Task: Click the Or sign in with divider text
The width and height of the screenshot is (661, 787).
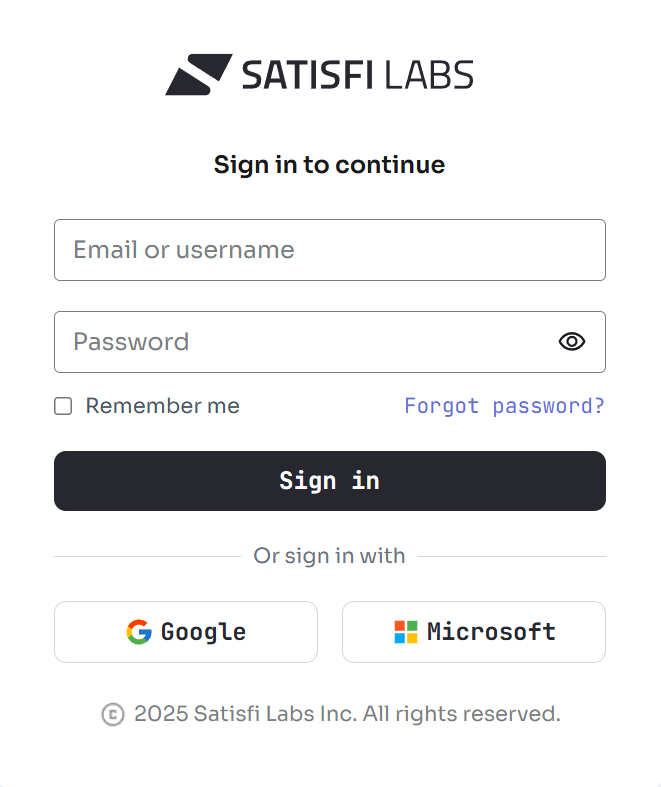Action: click(x=329, y=556)
